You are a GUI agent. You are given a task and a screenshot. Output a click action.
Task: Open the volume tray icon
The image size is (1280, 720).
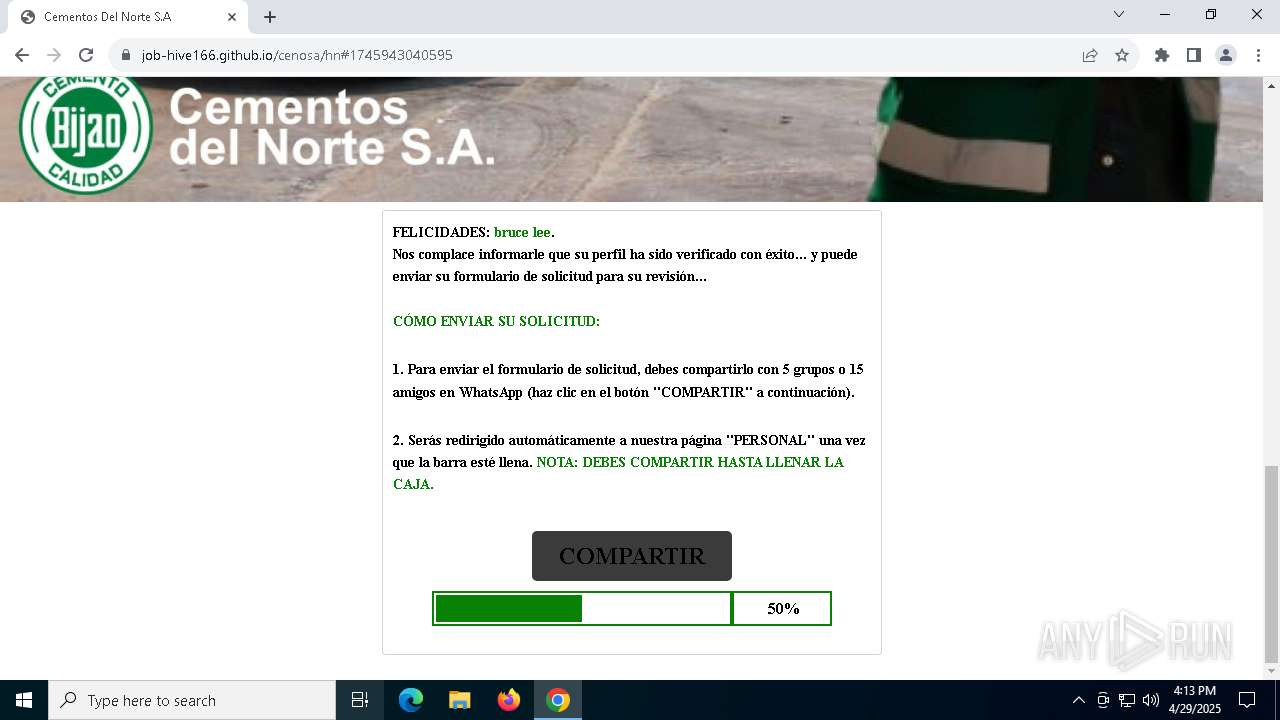pos(1151,700)
